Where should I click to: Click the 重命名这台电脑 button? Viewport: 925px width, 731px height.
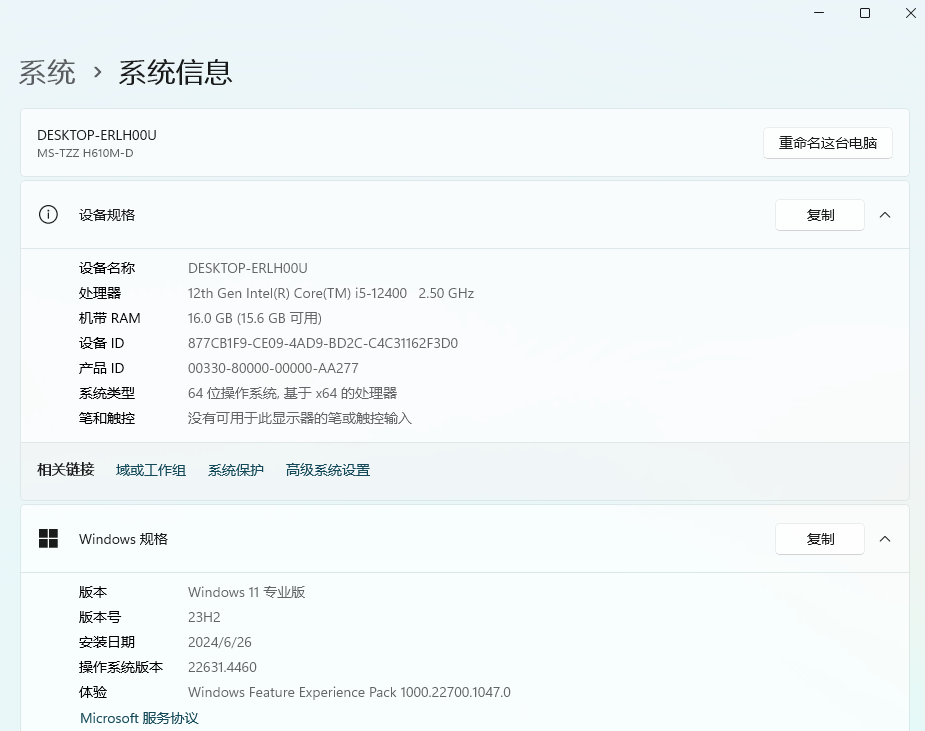click(x=828, y=143)
